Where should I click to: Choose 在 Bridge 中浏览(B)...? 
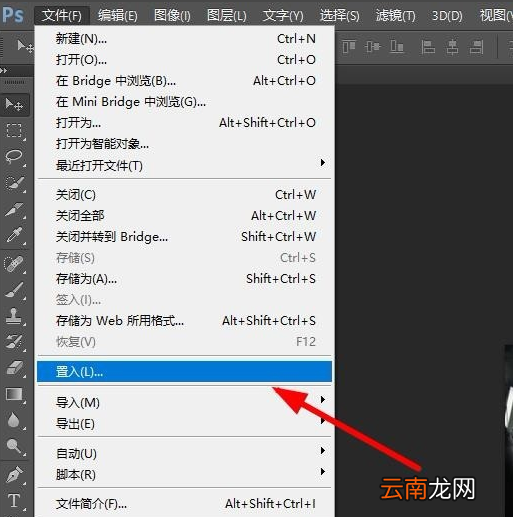click(x=185, y=81)
